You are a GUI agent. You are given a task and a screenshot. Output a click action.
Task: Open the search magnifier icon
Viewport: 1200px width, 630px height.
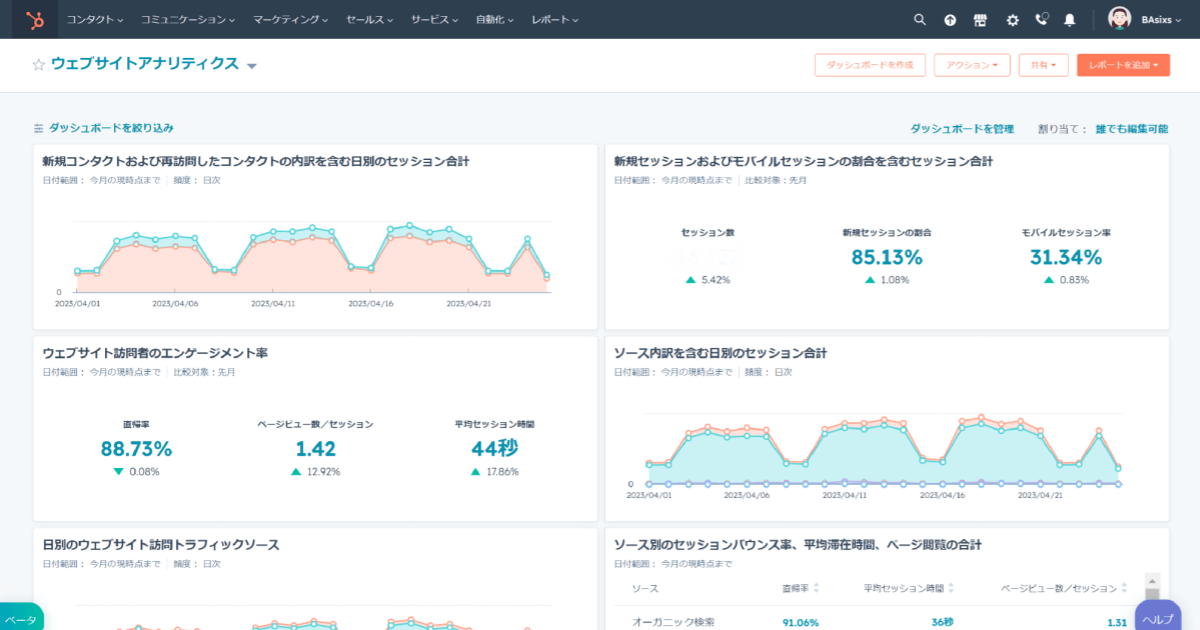920,19
